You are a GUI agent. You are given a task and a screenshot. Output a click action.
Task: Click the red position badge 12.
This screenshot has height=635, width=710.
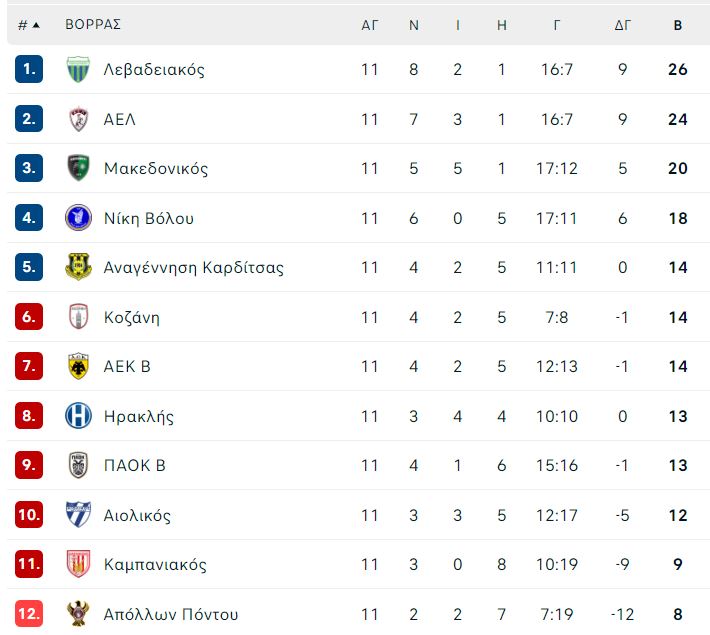[x=29, y=614]
